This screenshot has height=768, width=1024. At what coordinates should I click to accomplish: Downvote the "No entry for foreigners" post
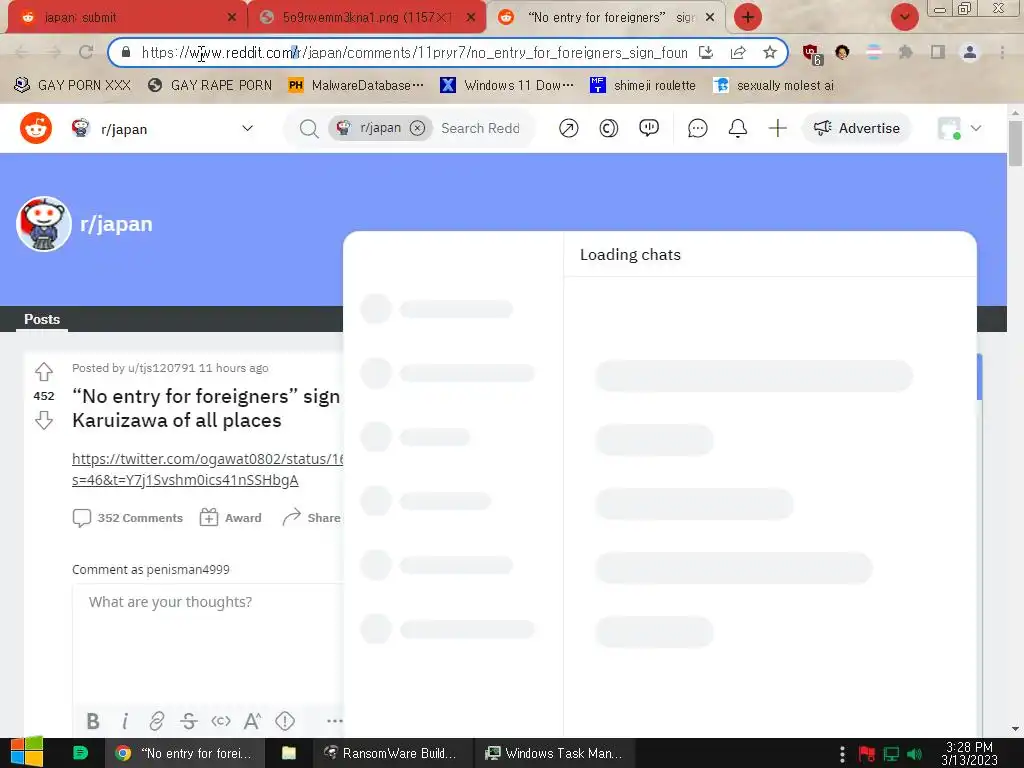point(44,420)
